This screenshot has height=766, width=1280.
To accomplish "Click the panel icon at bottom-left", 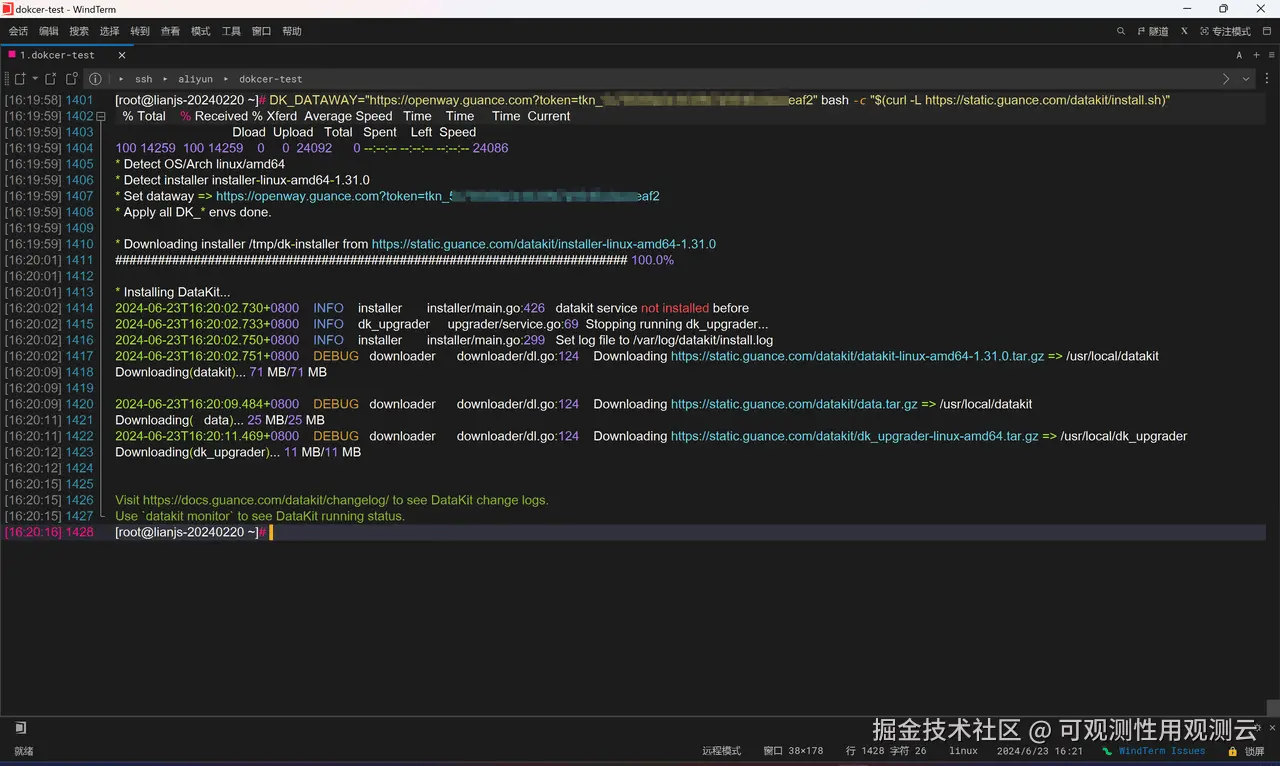I will [21, 728].
